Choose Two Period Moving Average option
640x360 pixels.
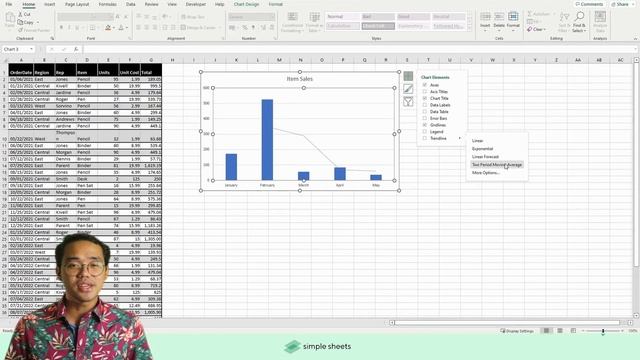pos(497,165)
